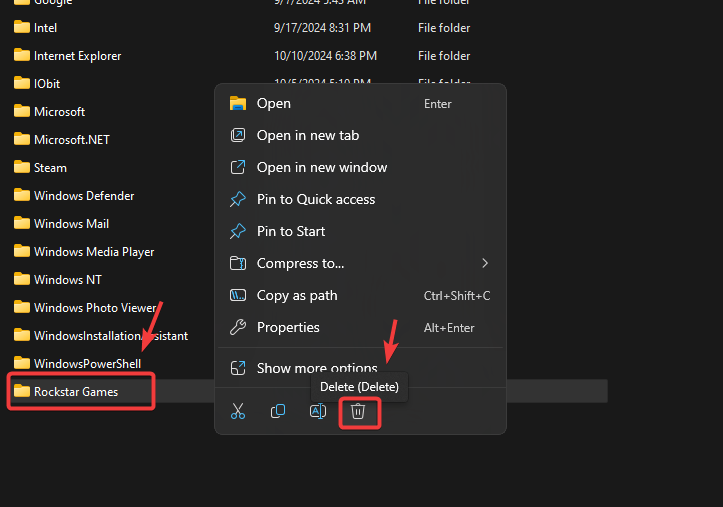Image resolution: width=723 pixels, height=507 pixels.
Task: Choose Open in new window
Action: click(x=321, y=167)
